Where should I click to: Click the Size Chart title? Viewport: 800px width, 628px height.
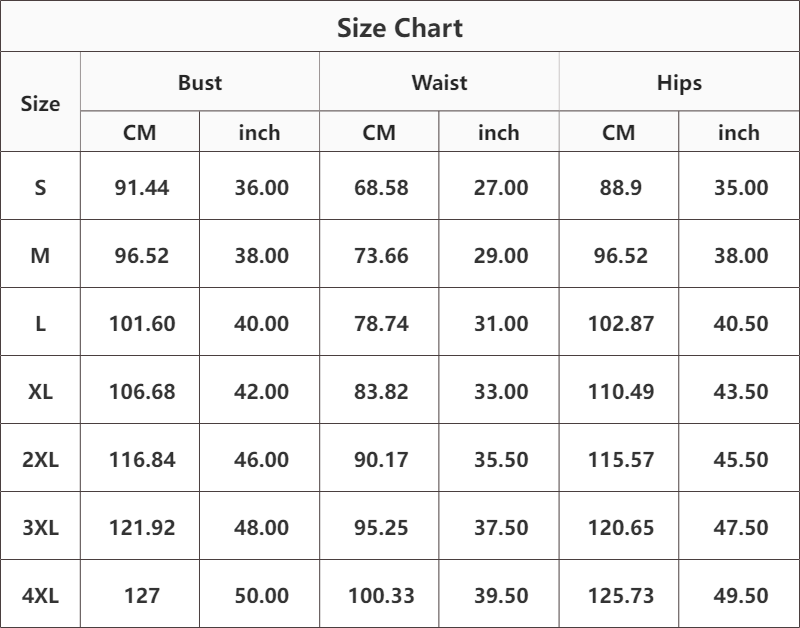click(400, 28)
